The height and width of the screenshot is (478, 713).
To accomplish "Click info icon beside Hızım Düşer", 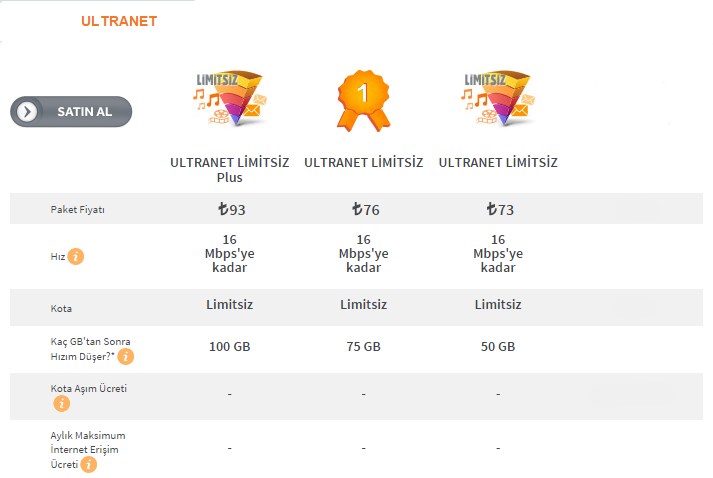I will (126, 356).
